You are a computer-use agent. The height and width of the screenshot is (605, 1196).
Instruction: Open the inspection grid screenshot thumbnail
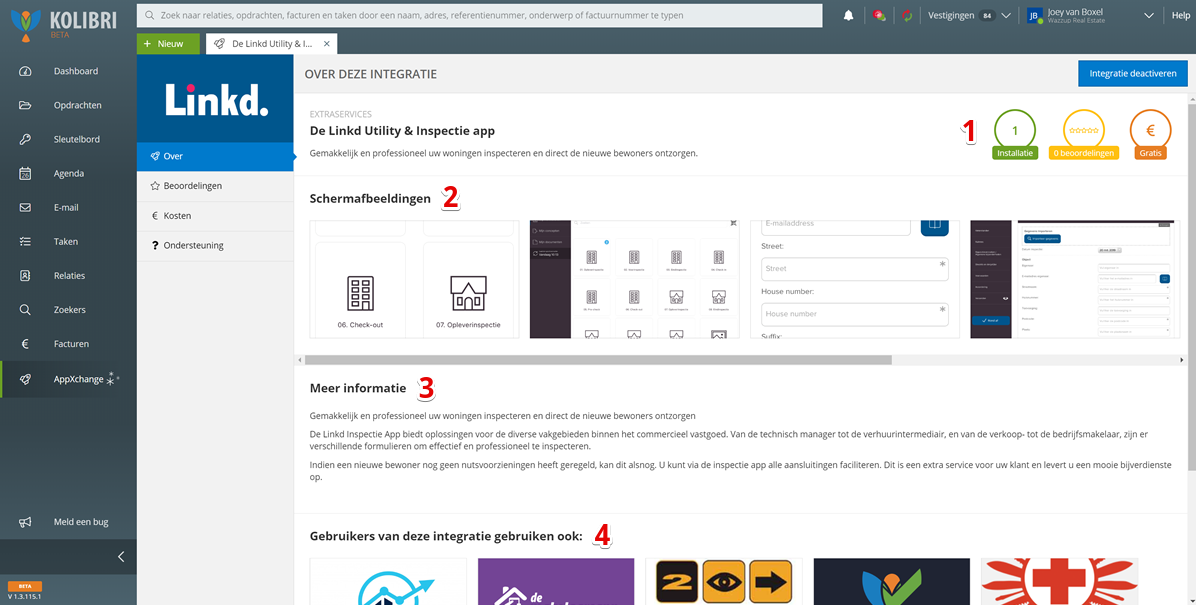click(x=635, y=279)
